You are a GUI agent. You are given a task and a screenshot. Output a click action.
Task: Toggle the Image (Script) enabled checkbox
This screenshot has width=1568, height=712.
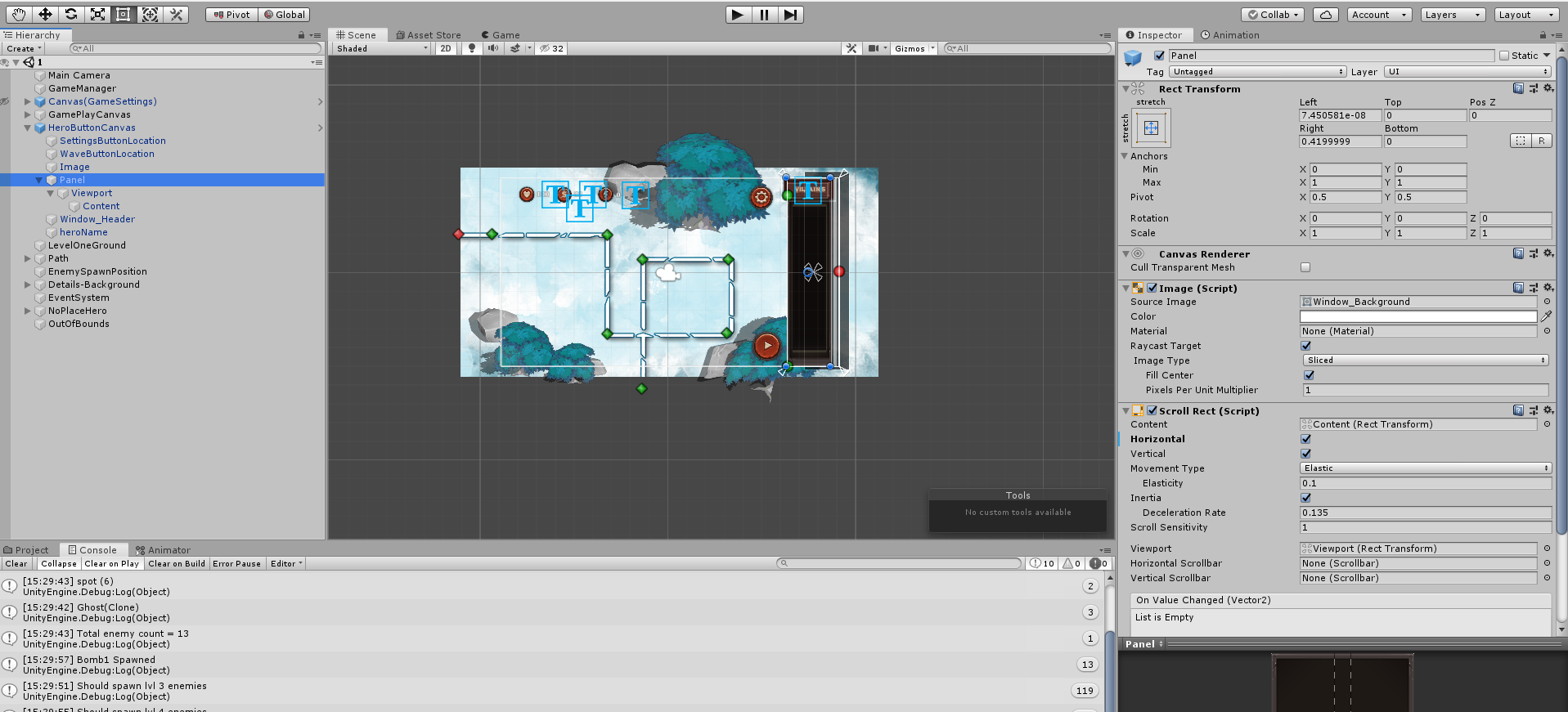coord(1152,288)
